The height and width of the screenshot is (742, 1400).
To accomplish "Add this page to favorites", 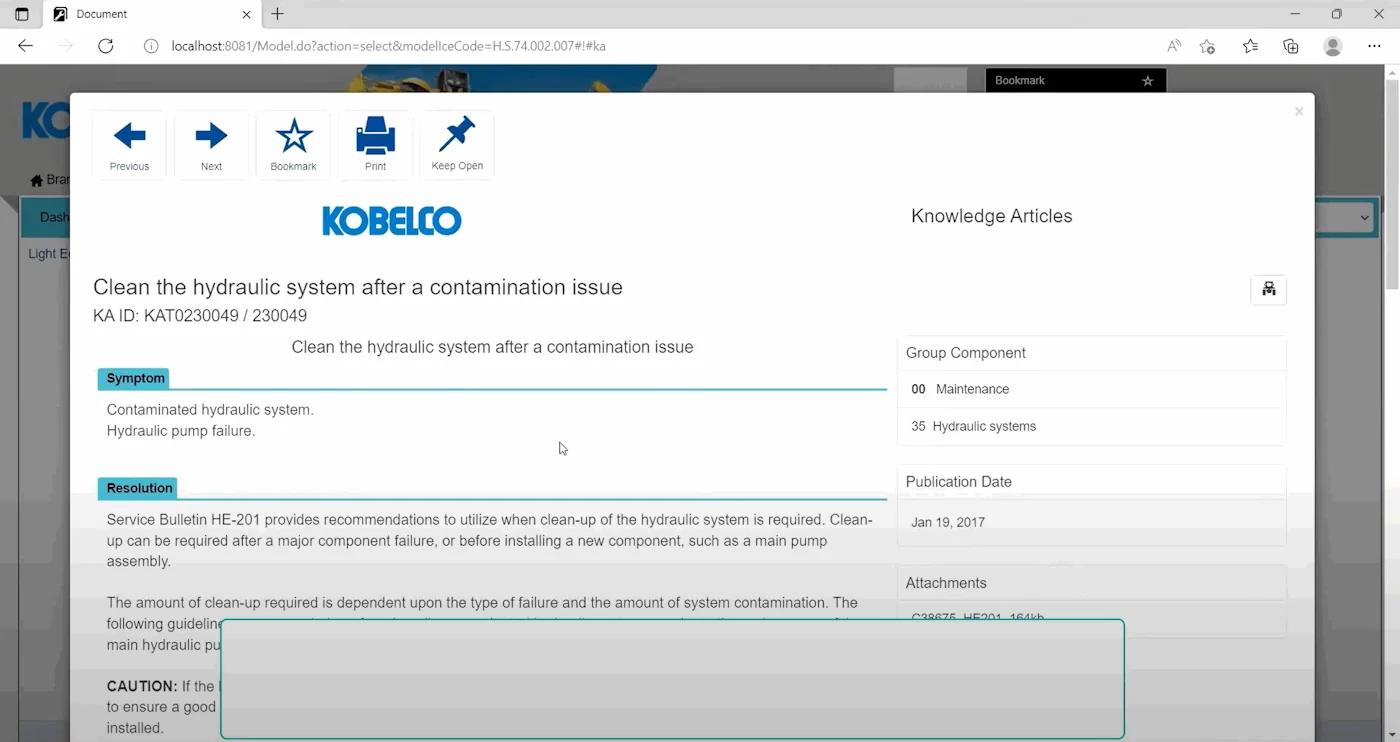I will click(1207, 46).
